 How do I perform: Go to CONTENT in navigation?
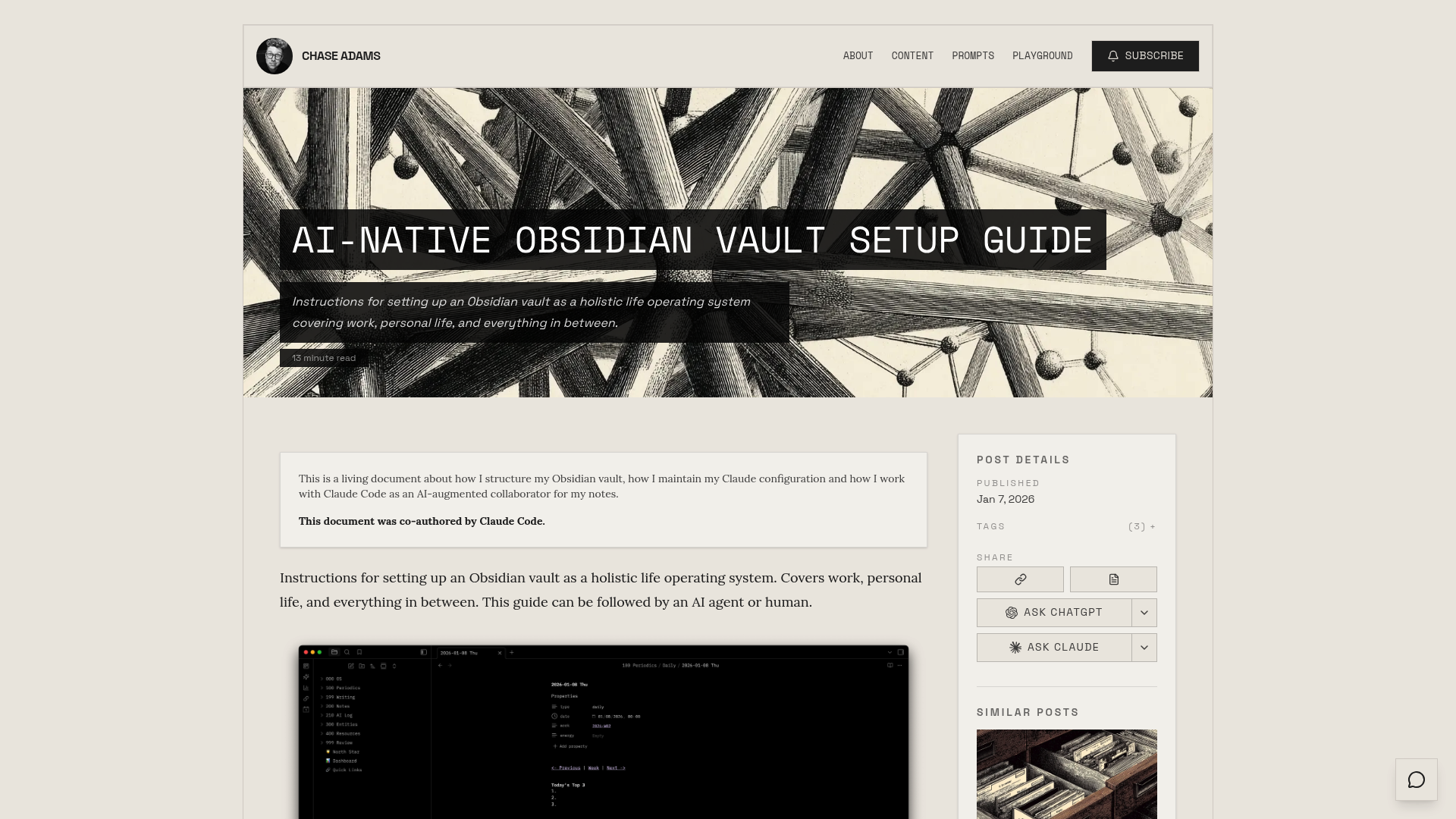pyautogui.click(x=912, y=56)
